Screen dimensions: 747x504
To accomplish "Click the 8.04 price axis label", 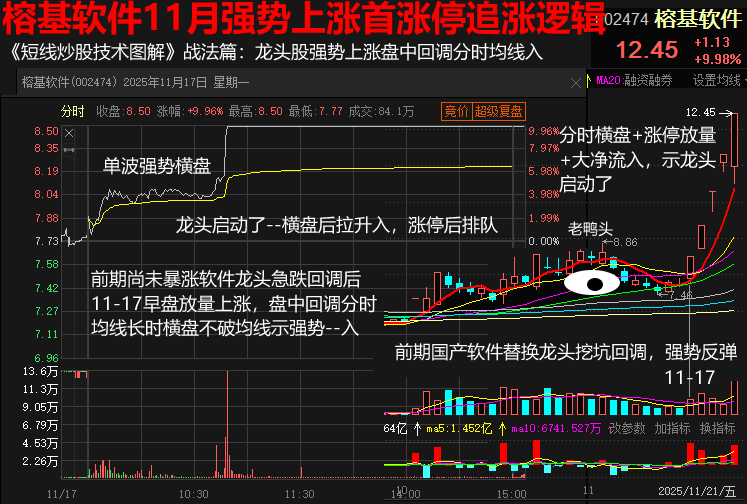I will [x=46, y=194].
